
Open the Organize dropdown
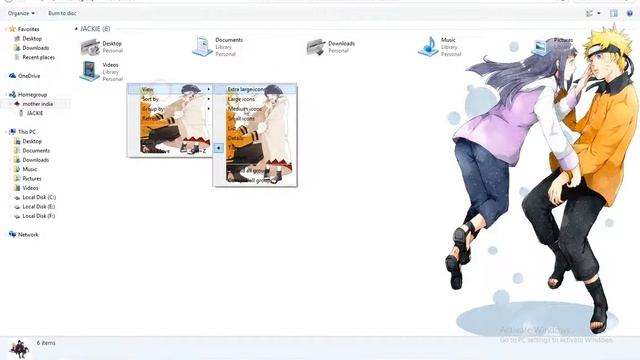pos(21,13)
